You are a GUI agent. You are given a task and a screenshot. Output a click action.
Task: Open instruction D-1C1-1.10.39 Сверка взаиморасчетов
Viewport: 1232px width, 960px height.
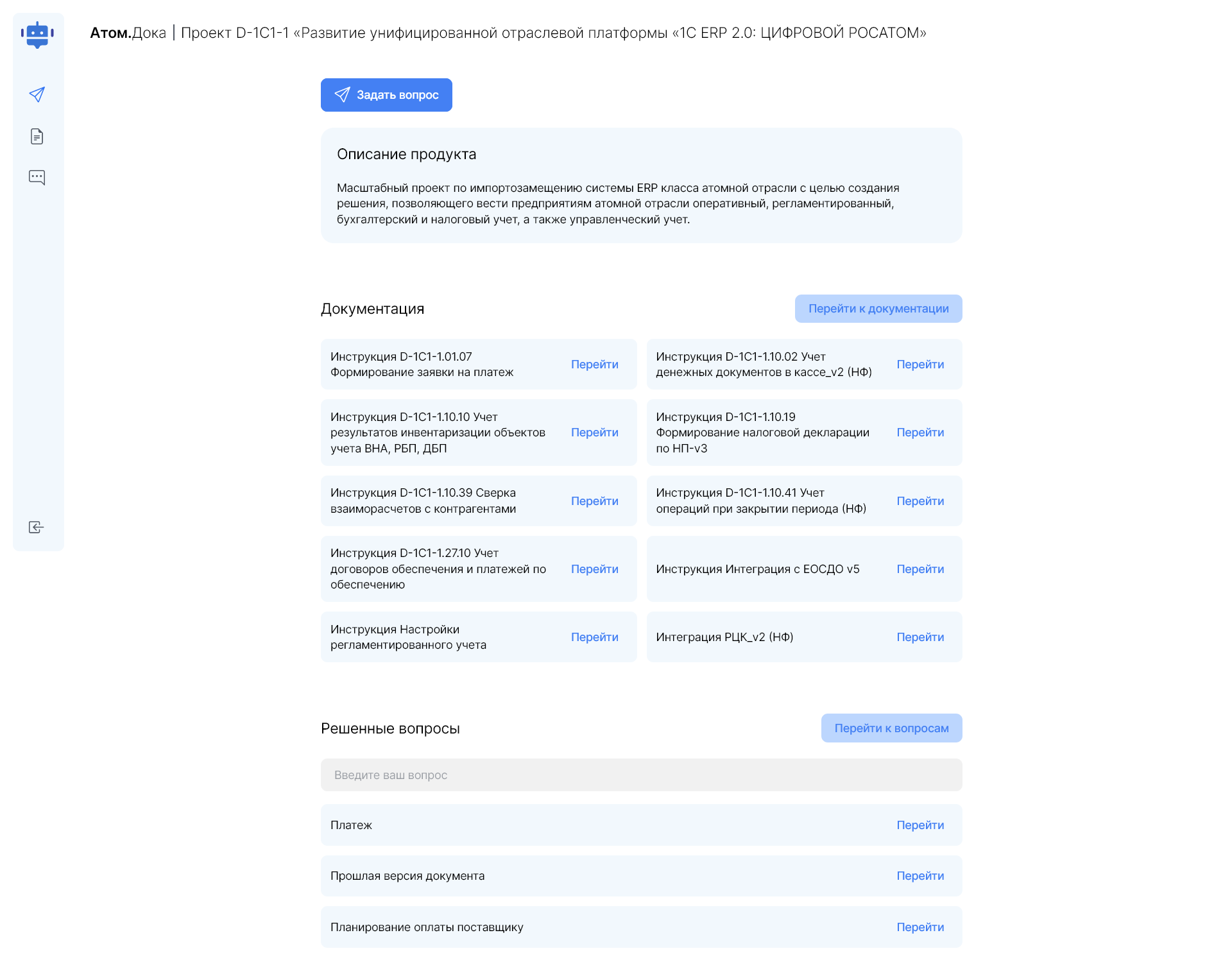594,501
